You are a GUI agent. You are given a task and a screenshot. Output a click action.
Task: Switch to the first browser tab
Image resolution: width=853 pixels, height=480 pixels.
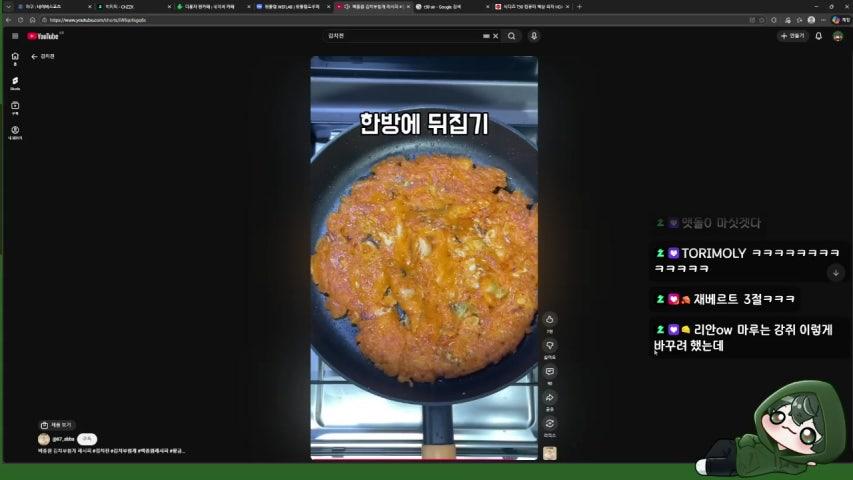click(51, 7)
